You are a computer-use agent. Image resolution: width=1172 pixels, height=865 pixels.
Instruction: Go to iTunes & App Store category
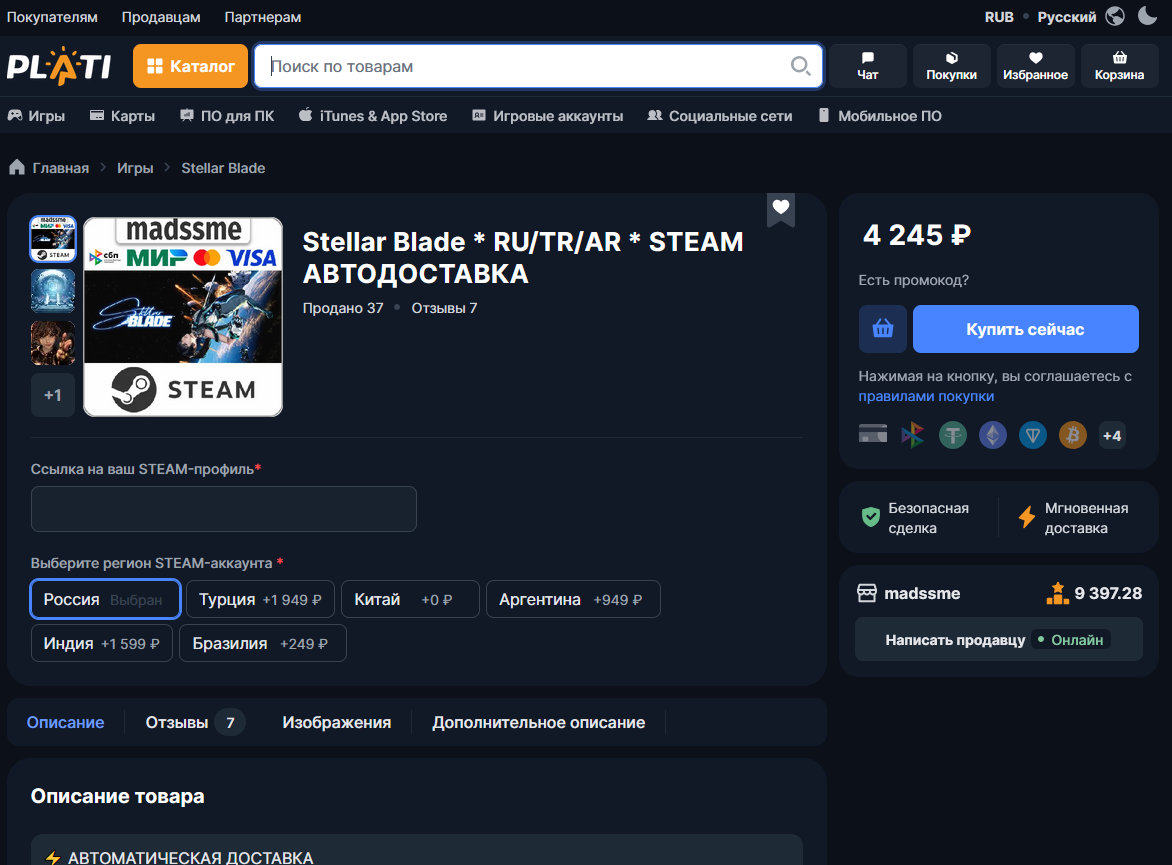(x=373, y=116)
